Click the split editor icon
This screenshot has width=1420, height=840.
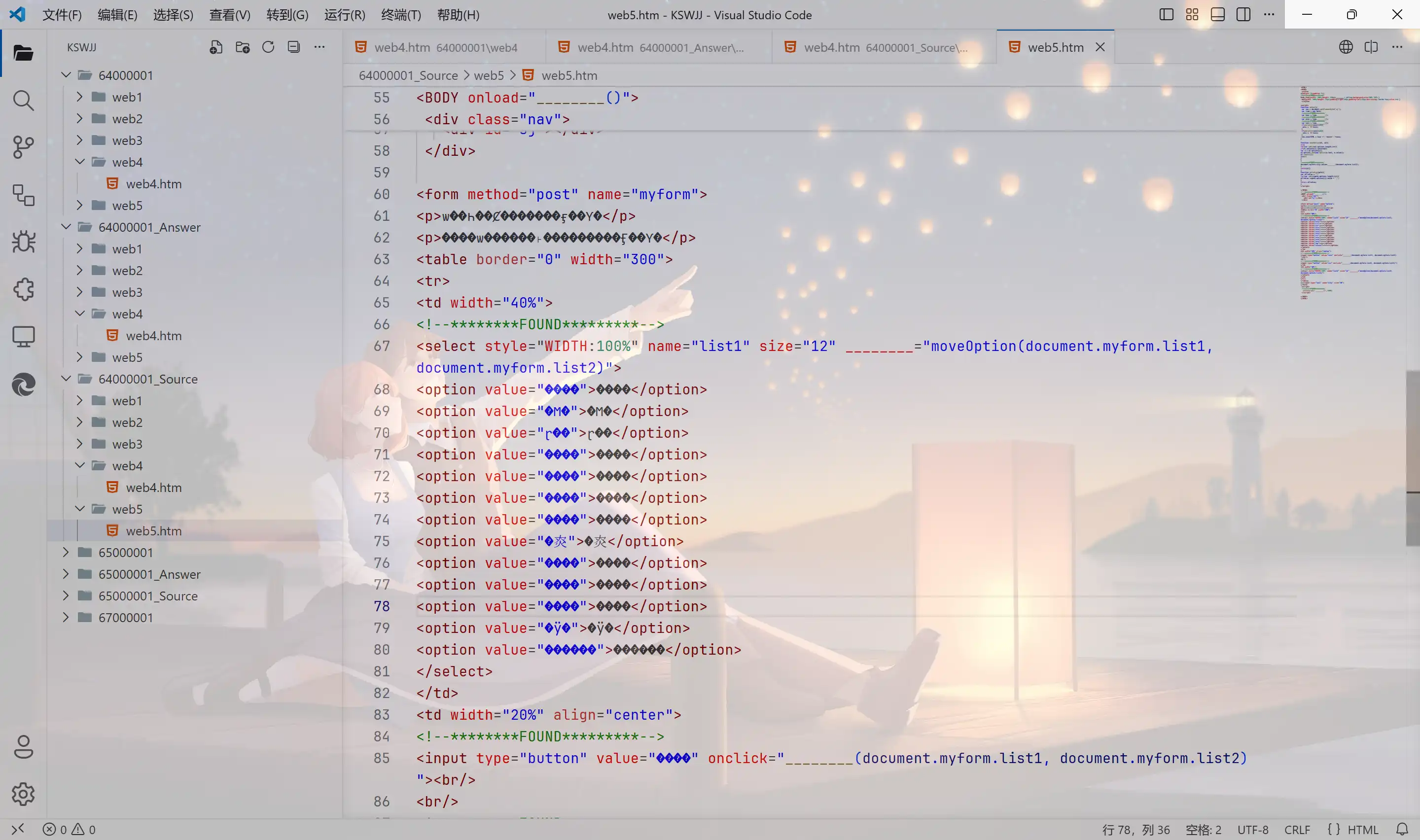(x=1371, y=47)
